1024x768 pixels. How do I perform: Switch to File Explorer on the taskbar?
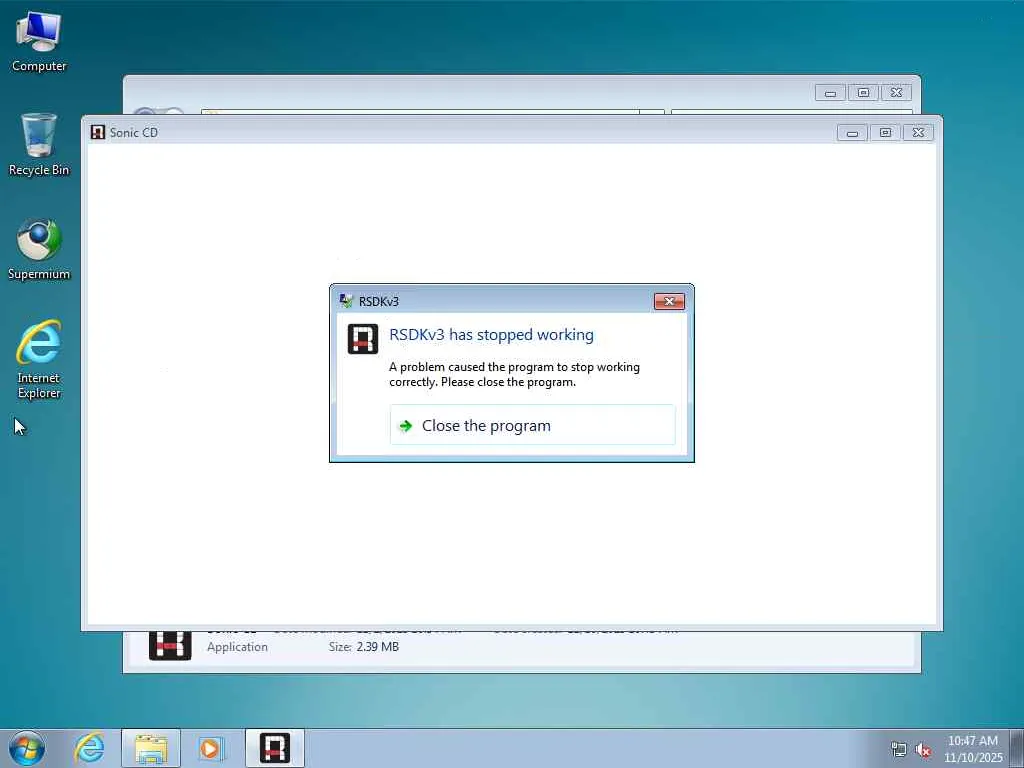click(x=151, y=748)
